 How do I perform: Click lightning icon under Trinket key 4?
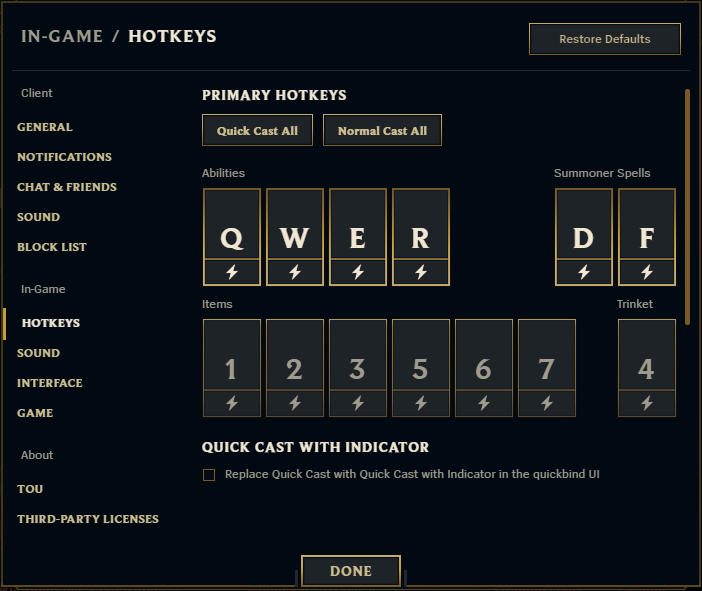coord(647,403)
